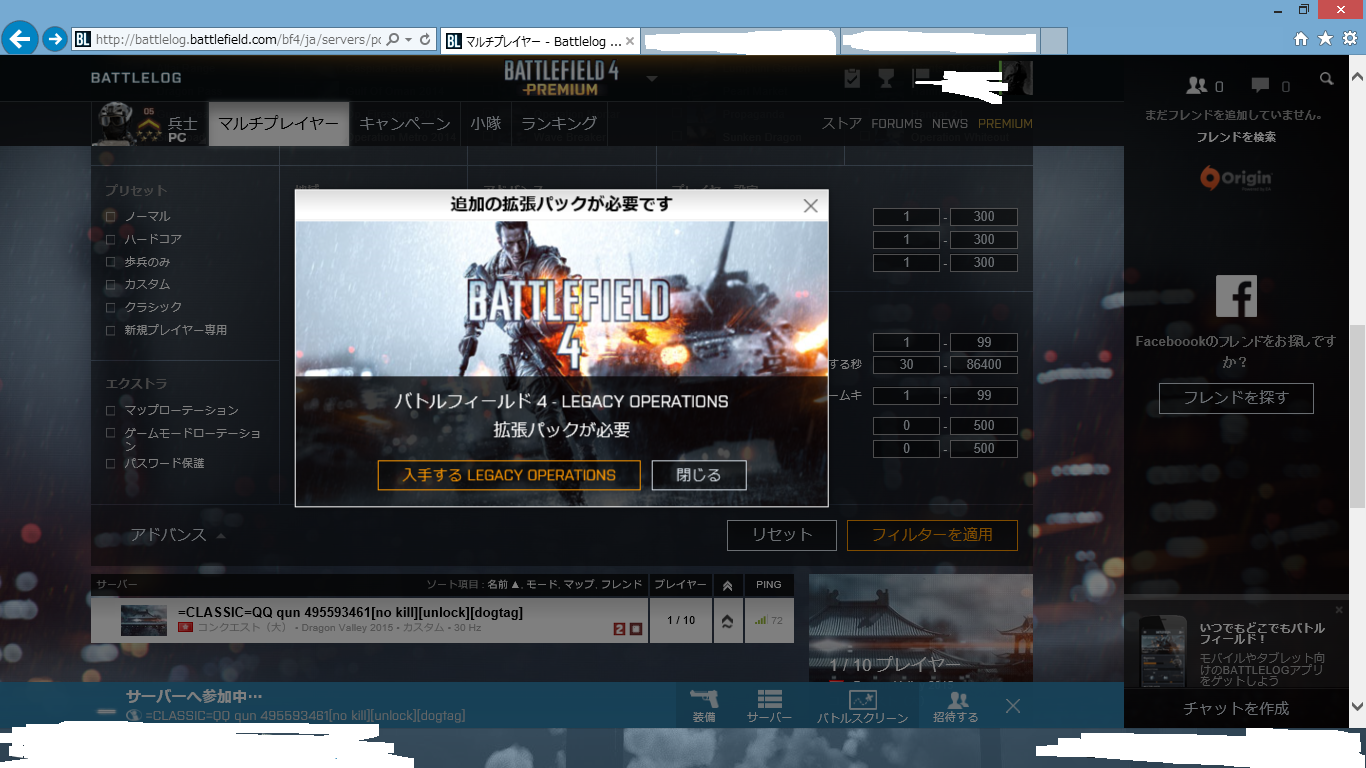Click the search magnifier in friends panel

tap(1326, 79)
